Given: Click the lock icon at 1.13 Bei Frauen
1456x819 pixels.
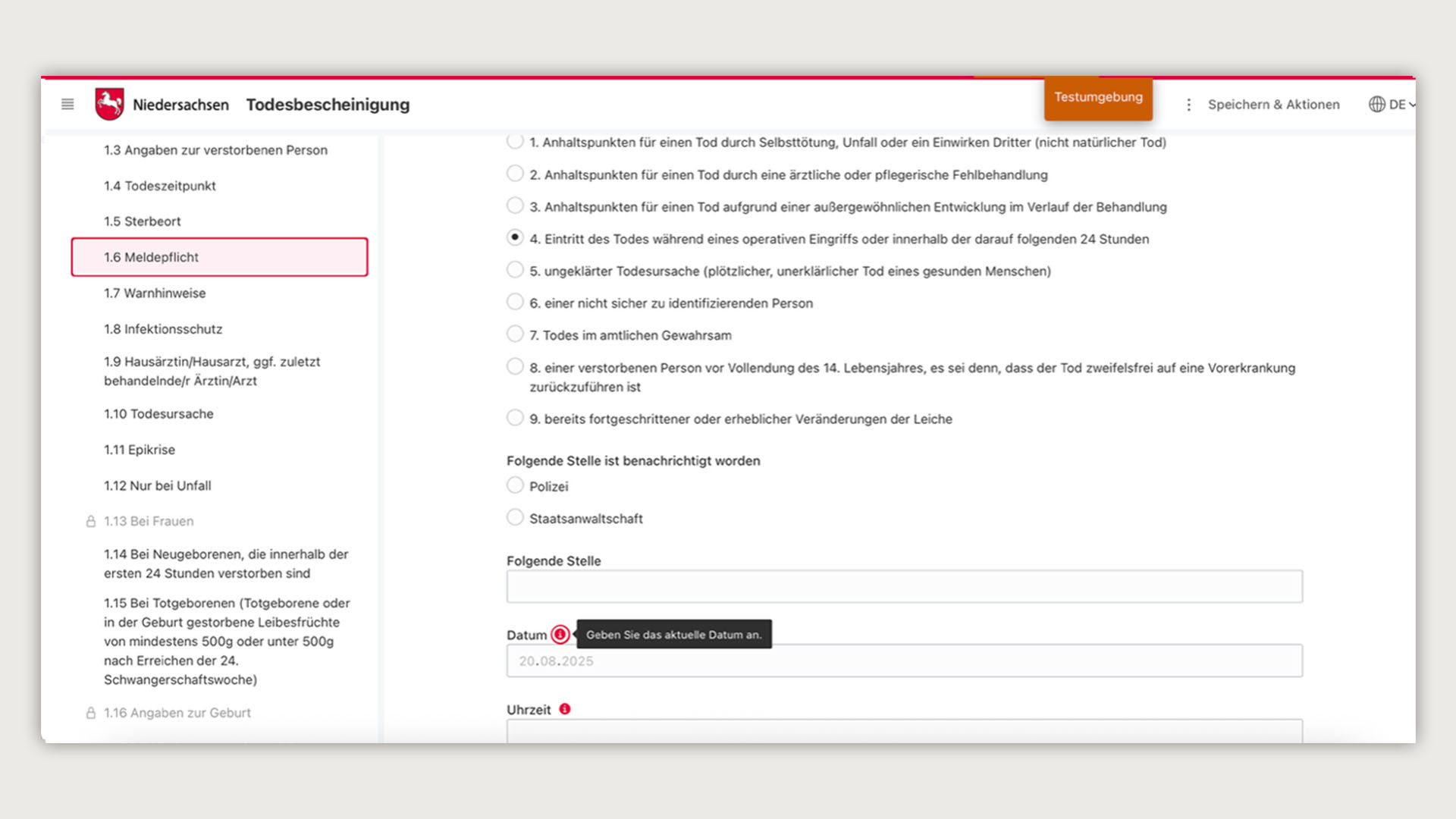Looking at the screenshot, I should (91, 521).
